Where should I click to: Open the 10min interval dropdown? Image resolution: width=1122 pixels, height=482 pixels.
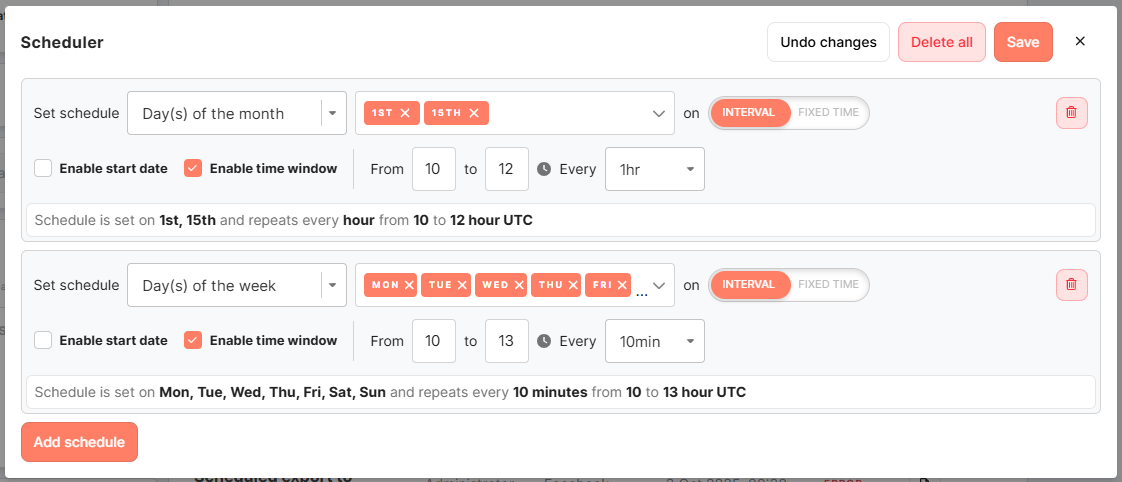pyautogui.click(x=655, y=342)
